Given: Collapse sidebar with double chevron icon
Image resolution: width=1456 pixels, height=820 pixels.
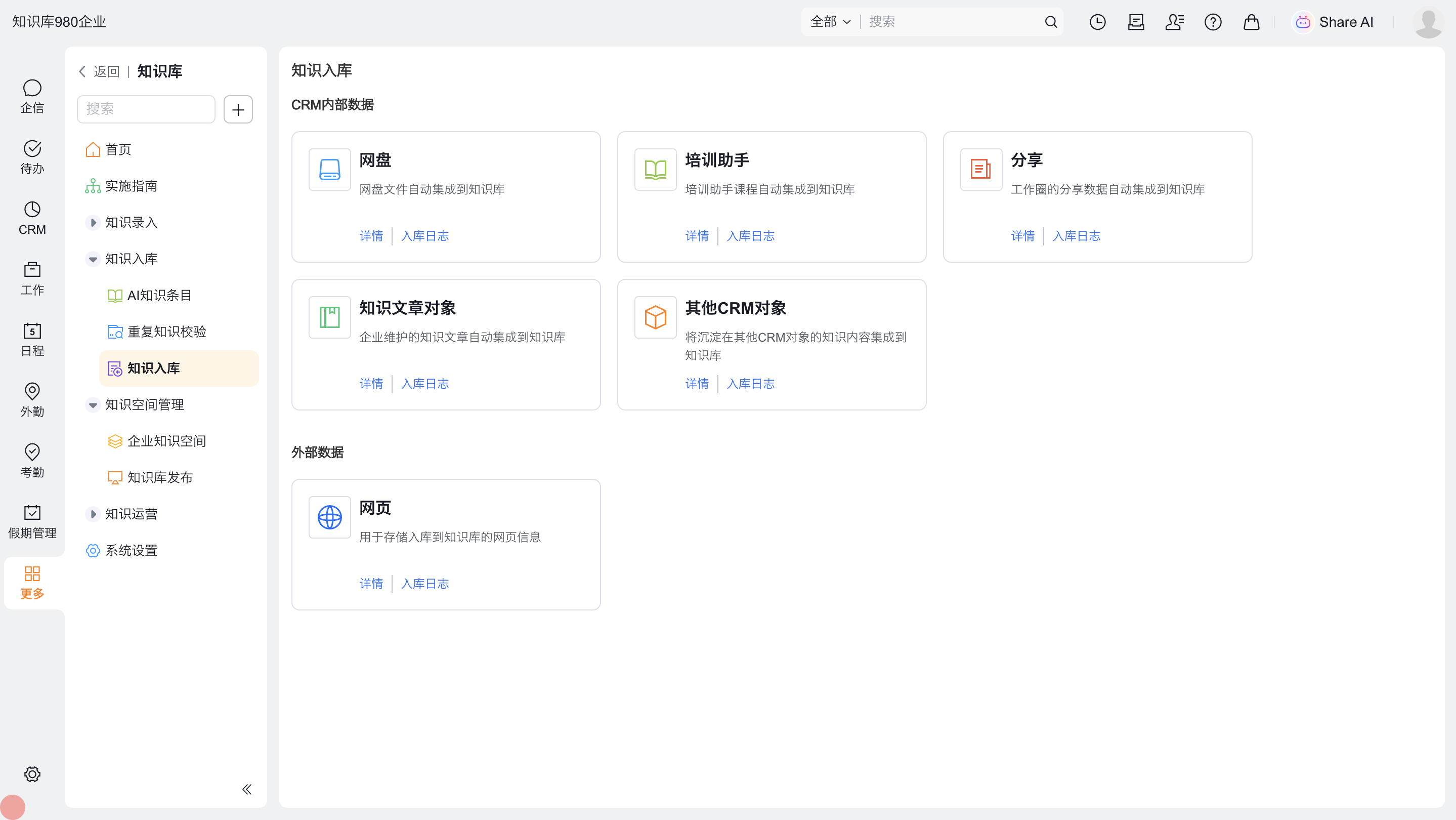Looking at the screenshot, I should 247,789.
